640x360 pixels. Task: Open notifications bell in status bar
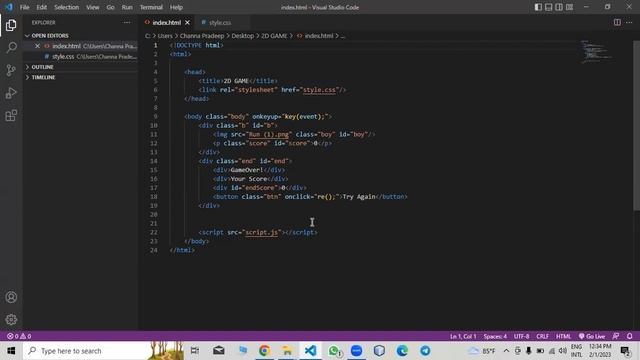click(629, 336)
